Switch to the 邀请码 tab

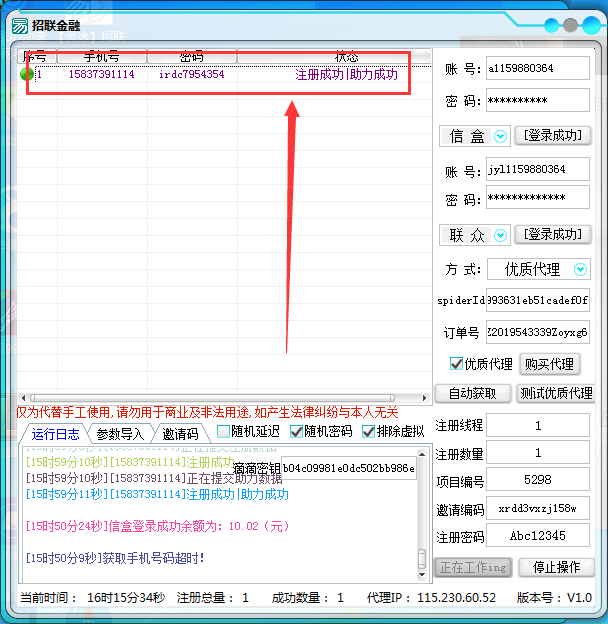(181, 434)
